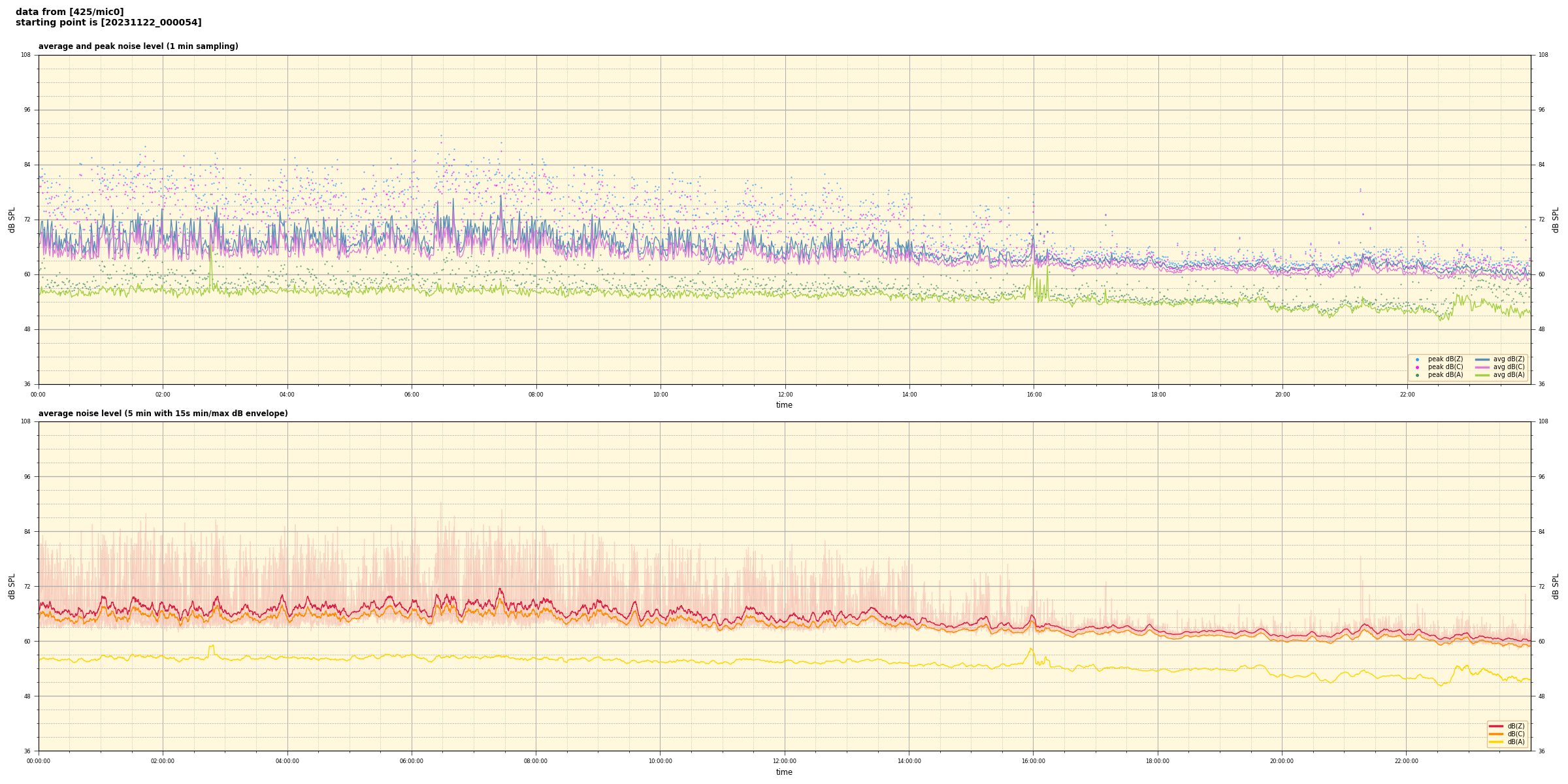Click 16:00:00 tick on lower time axis
This screenshot has width=1568, height=784.
click(x=1033, y=761)
